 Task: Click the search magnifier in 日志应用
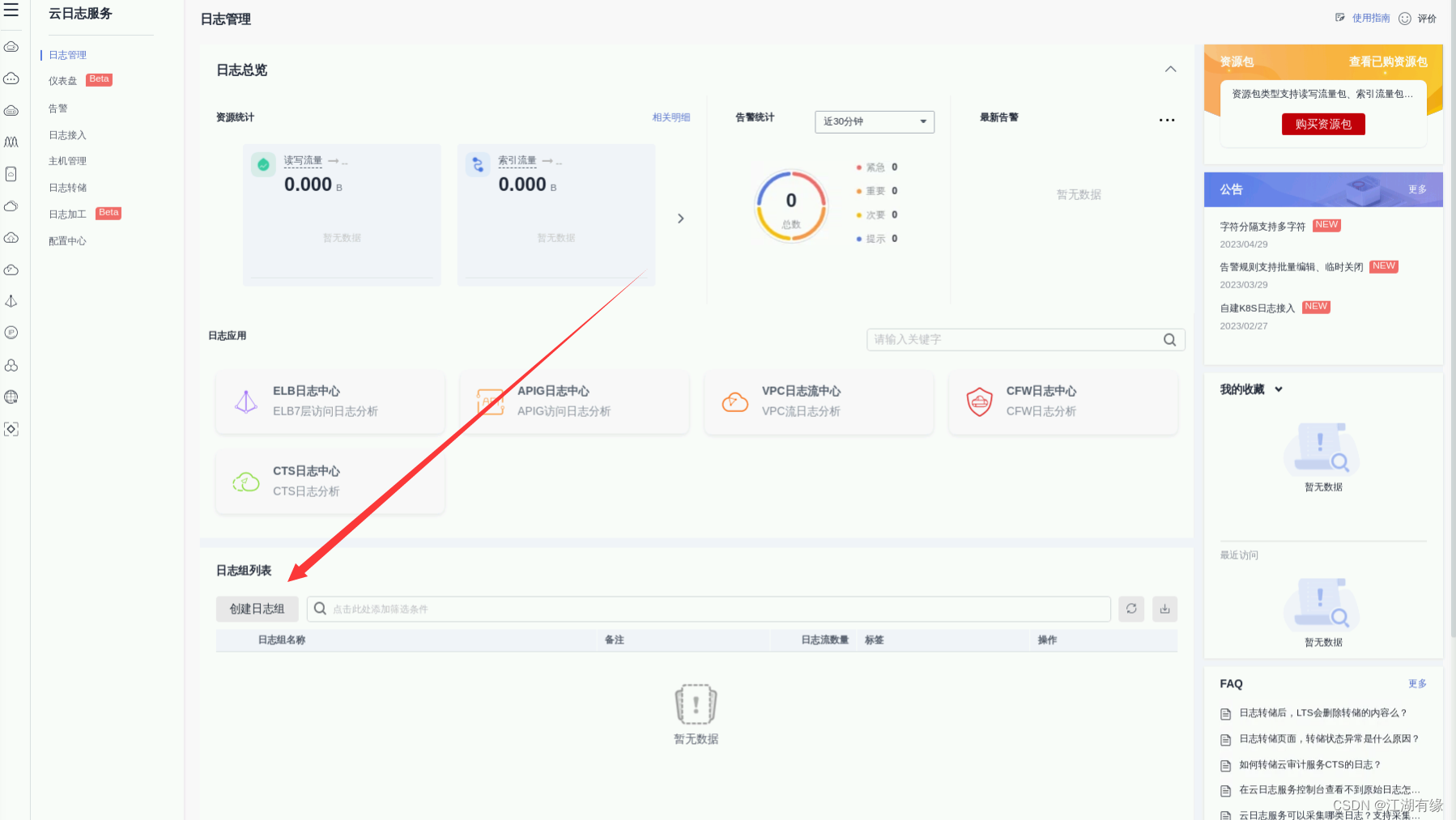click(1169, 340)
